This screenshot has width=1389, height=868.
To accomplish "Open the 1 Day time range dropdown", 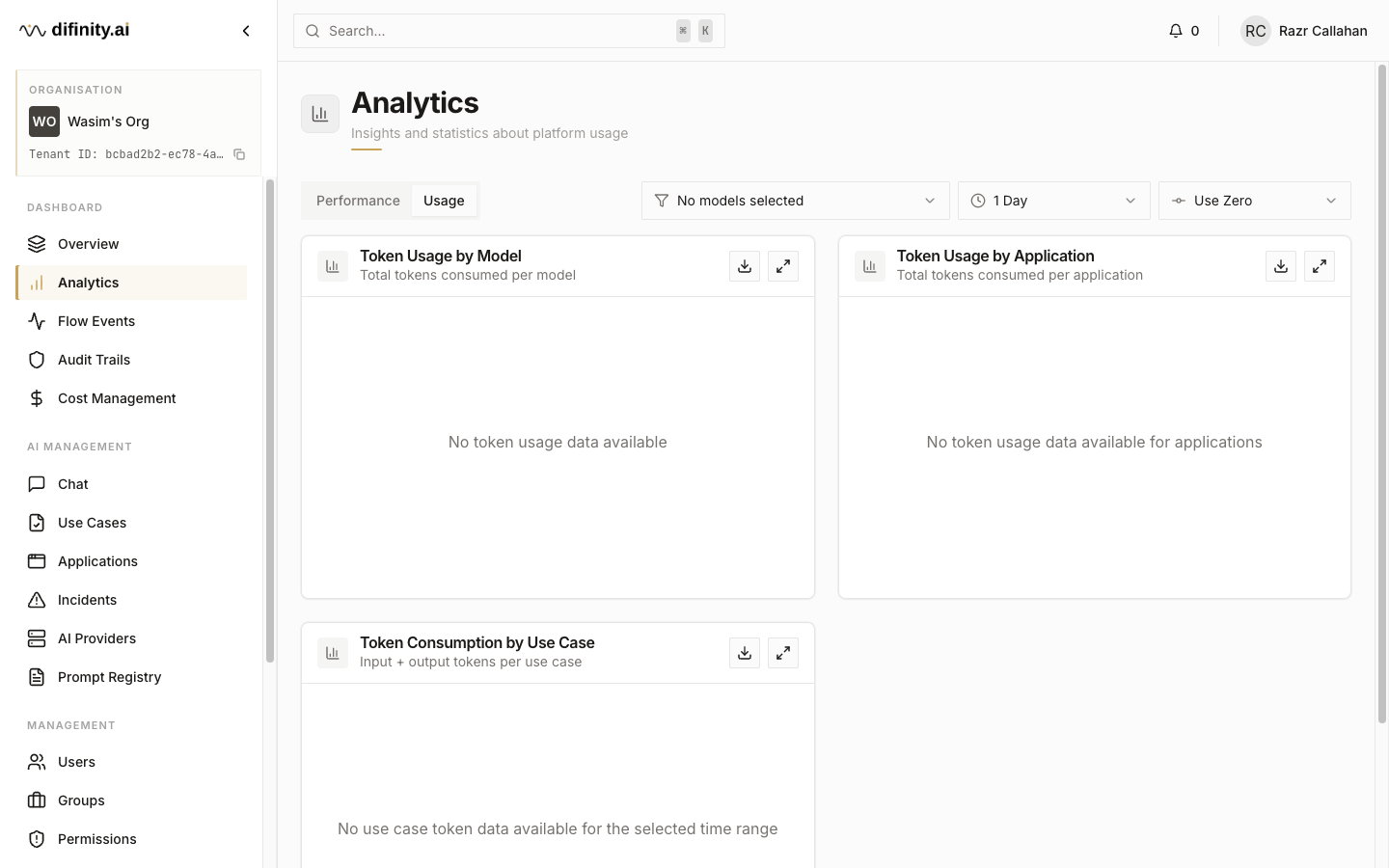I will coord(1054,201).
